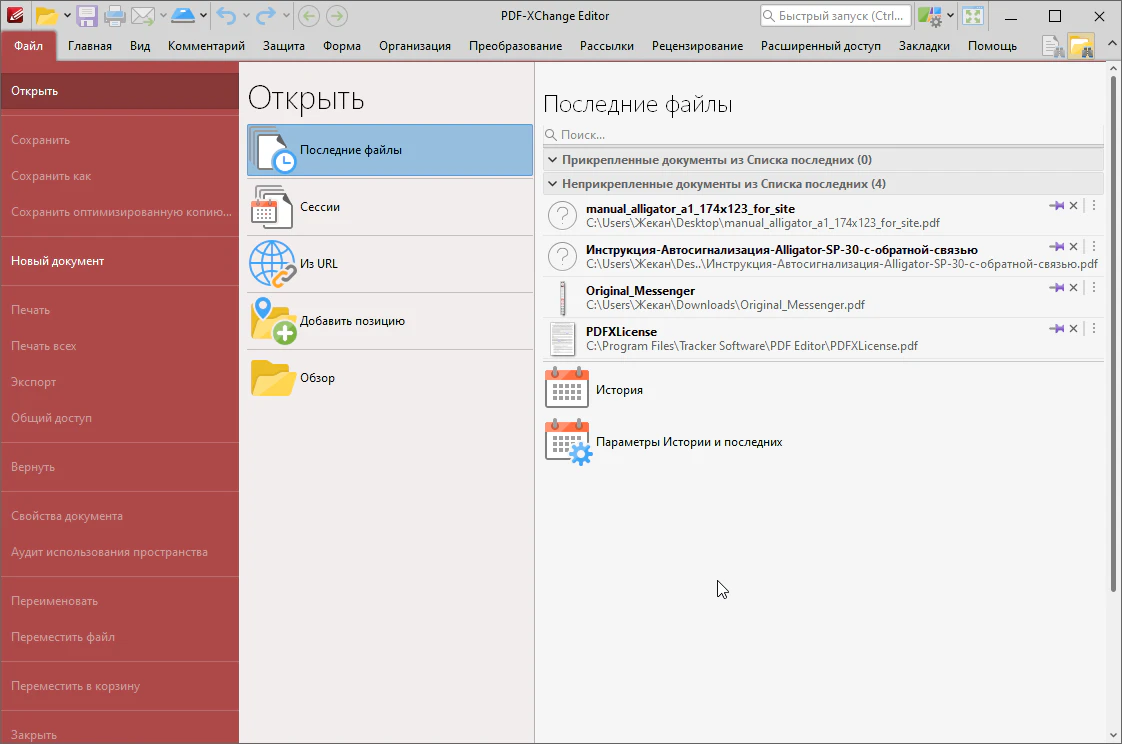
Task: Switch to the Комментарий ribbon tab
Action: pos(206,46)
